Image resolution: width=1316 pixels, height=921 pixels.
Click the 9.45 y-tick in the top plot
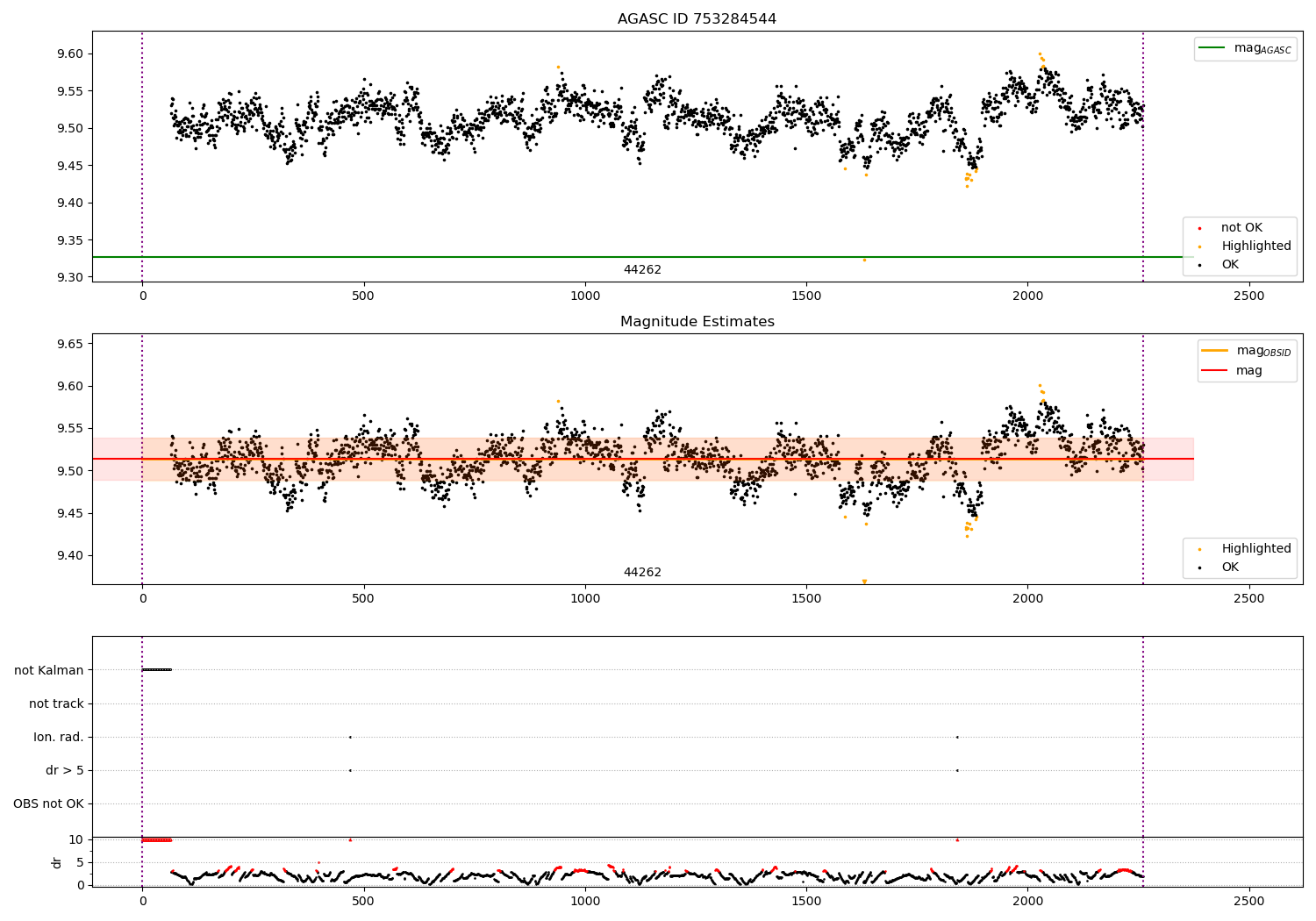coord(72,166)
